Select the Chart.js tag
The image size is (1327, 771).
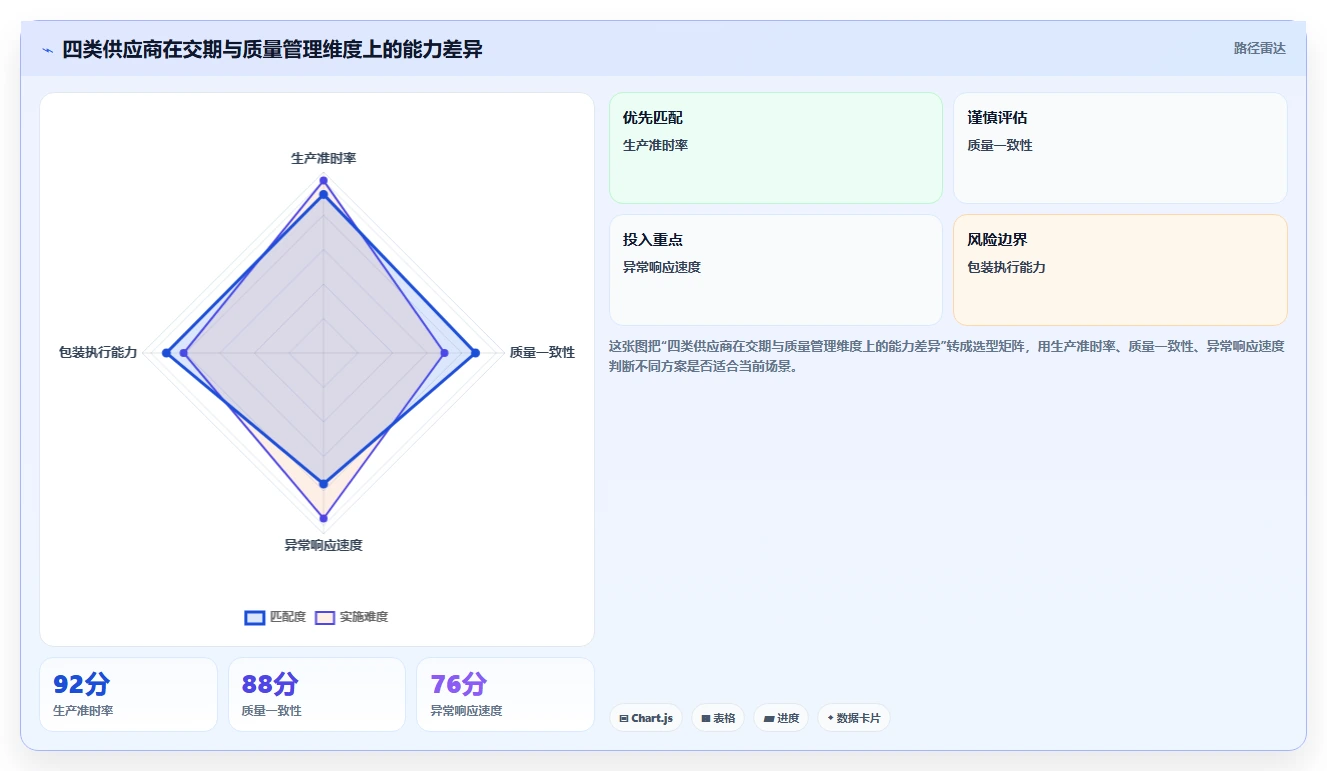tap(646, 718)
